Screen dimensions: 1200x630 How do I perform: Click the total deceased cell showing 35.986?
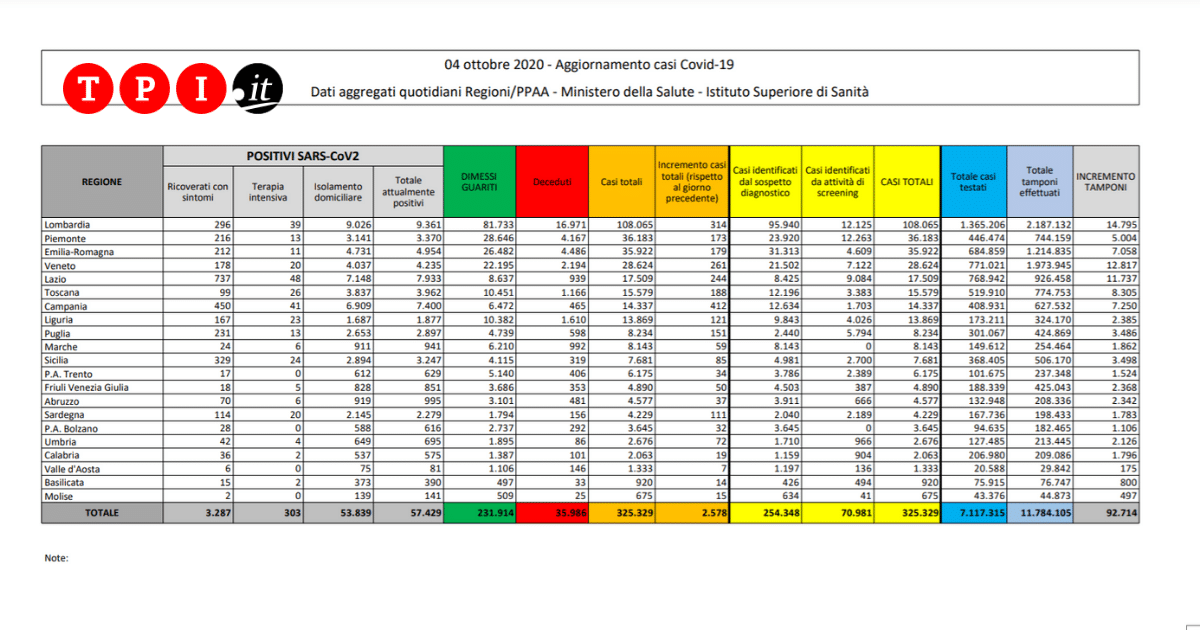tap(552, 512)
